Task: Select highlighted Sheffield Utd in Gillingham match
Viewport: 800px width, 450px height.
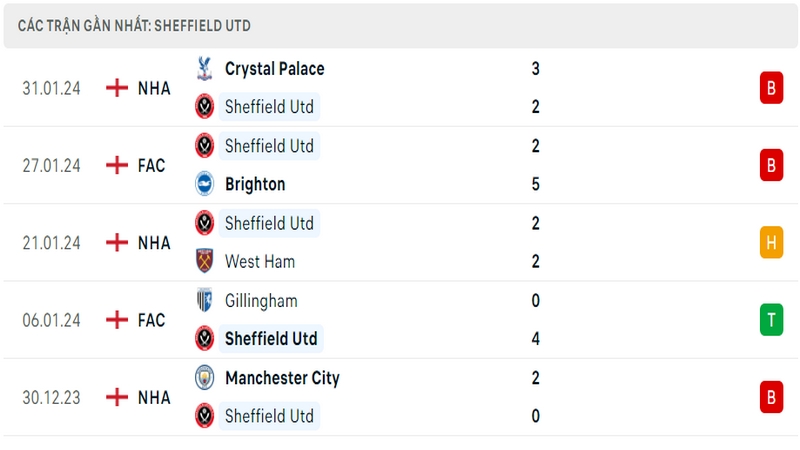Action: coord(271,339)
